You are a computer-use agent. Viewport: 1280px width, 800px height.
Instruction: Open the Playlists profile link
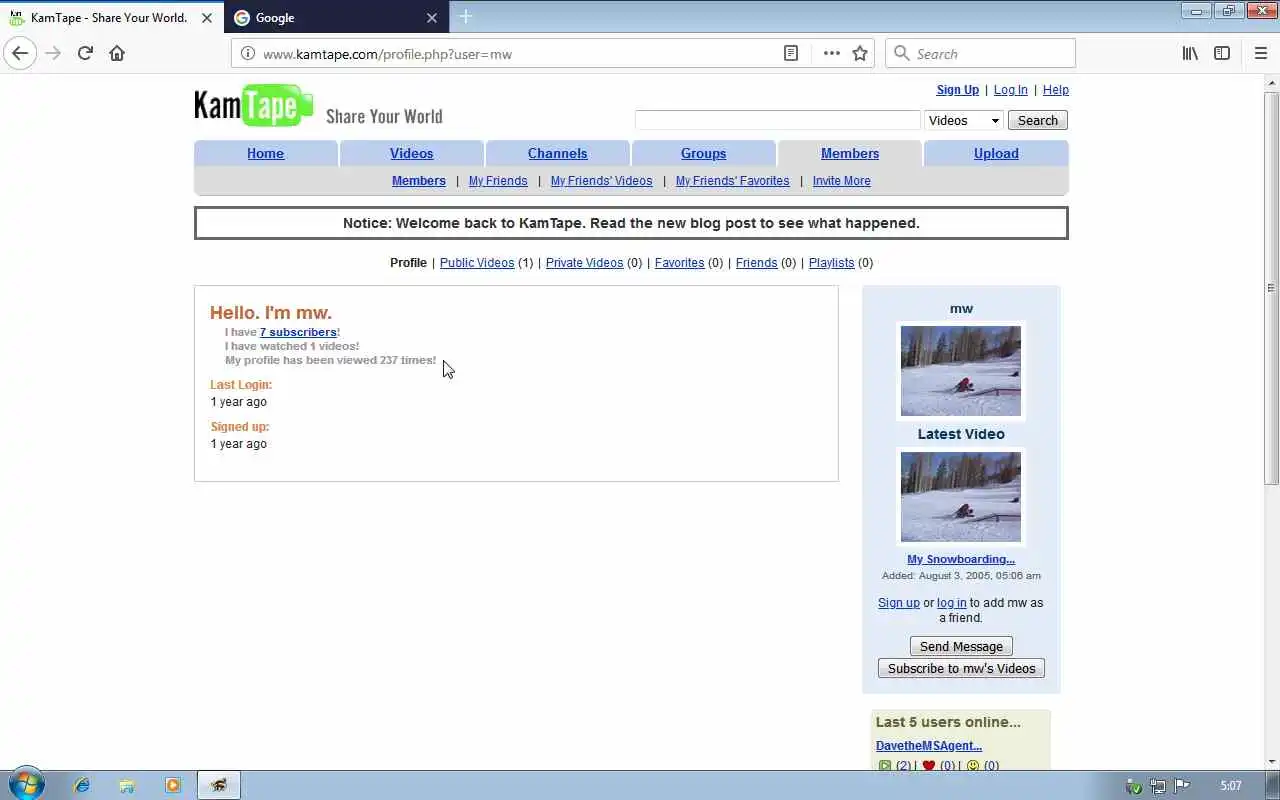(831, 263)
